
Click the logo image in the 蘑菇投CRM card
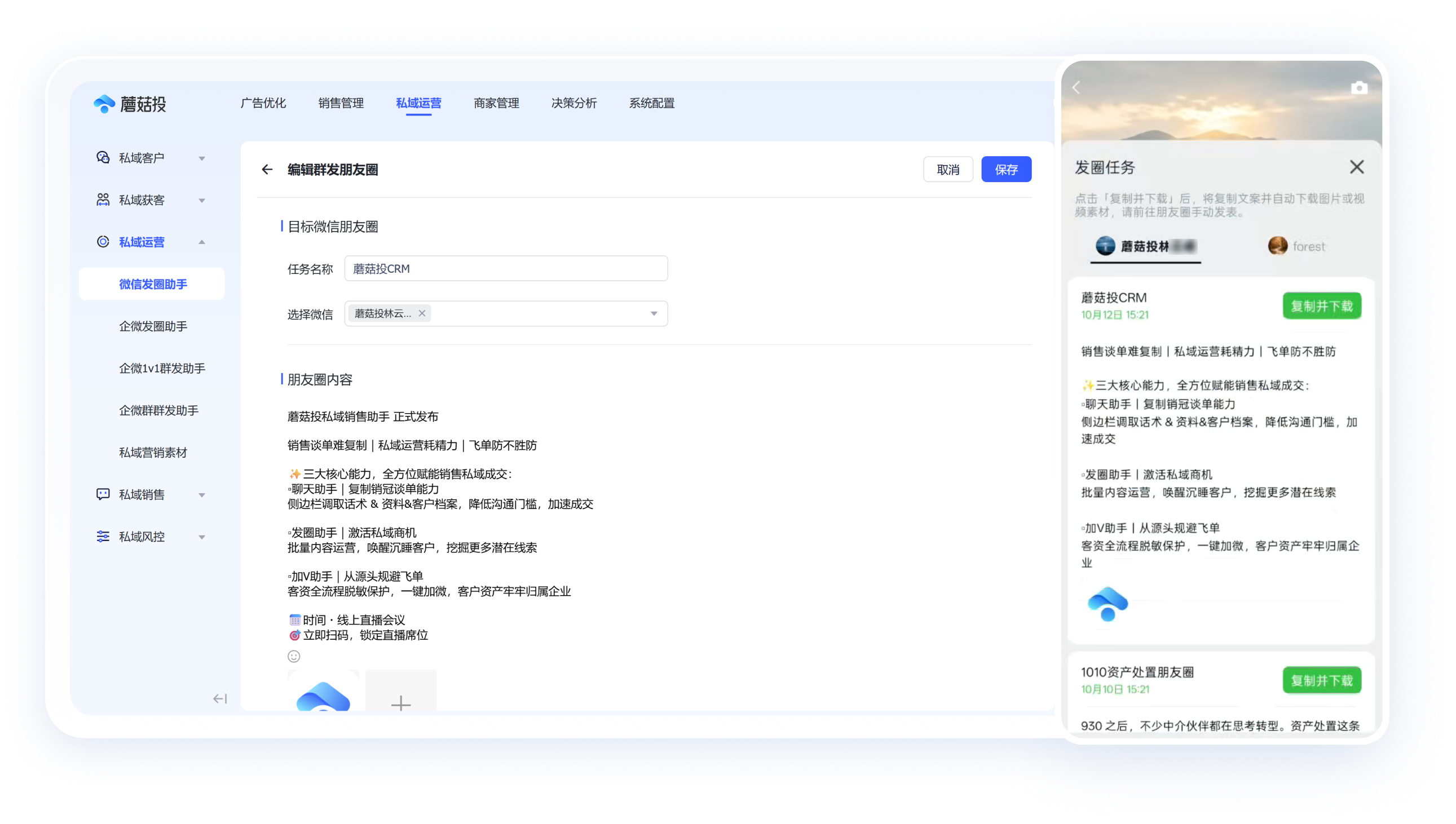coord(1108,604)
